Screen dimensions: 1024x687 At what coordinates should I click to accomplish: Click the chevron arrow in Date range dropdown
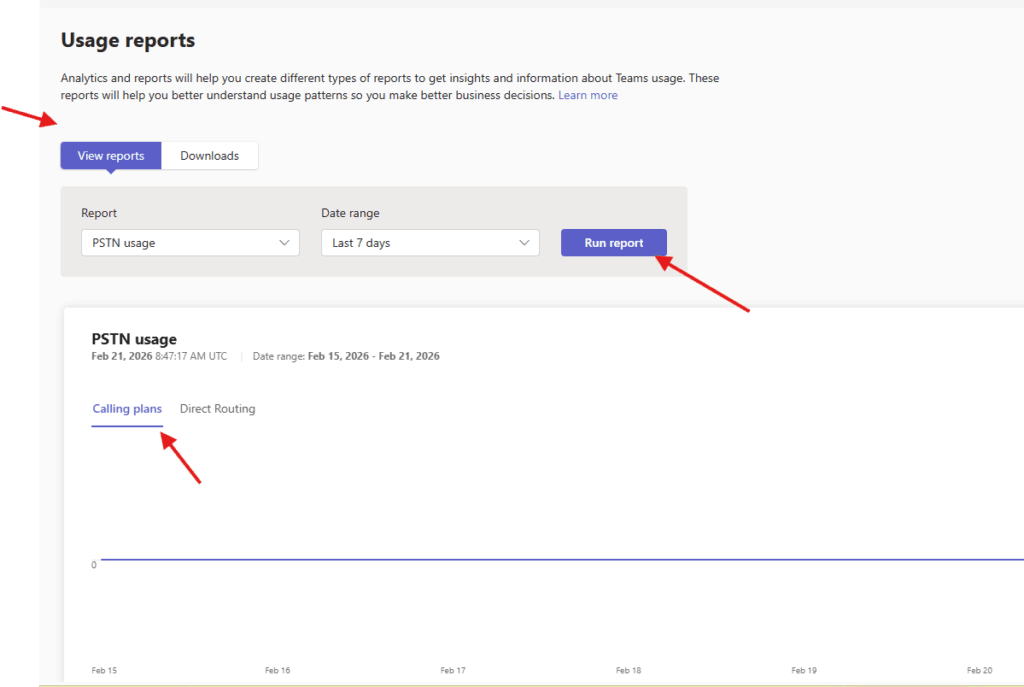(x=524, y=243)
